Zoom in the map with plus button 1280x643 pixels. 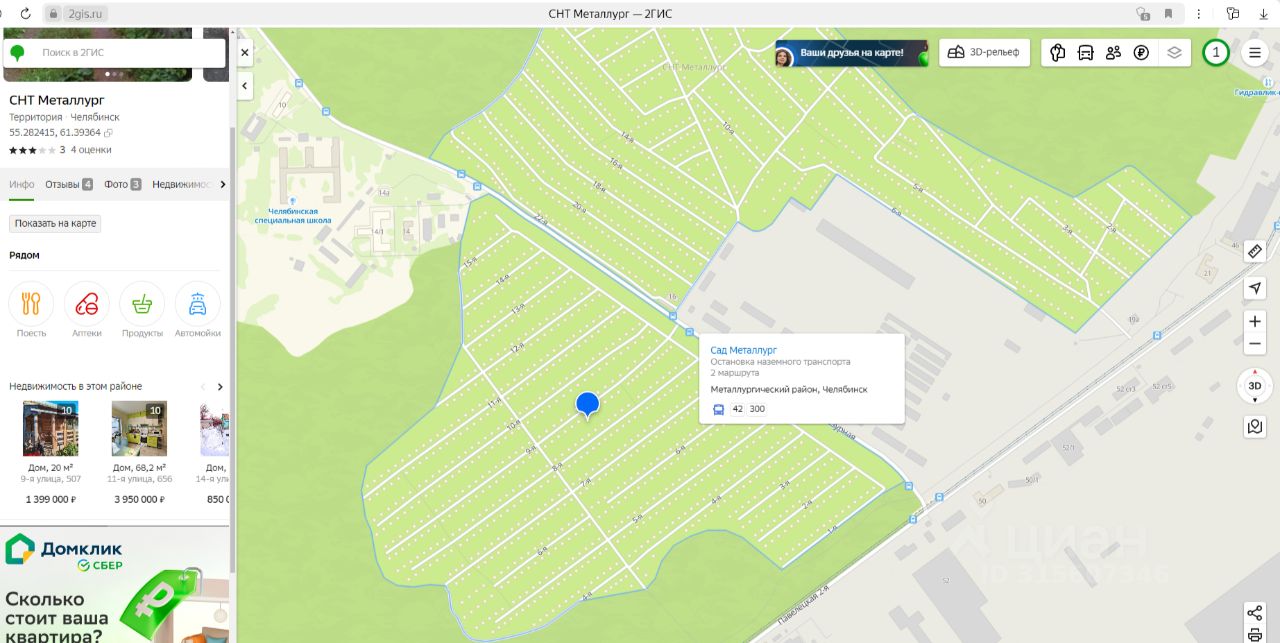(1255, 321)
